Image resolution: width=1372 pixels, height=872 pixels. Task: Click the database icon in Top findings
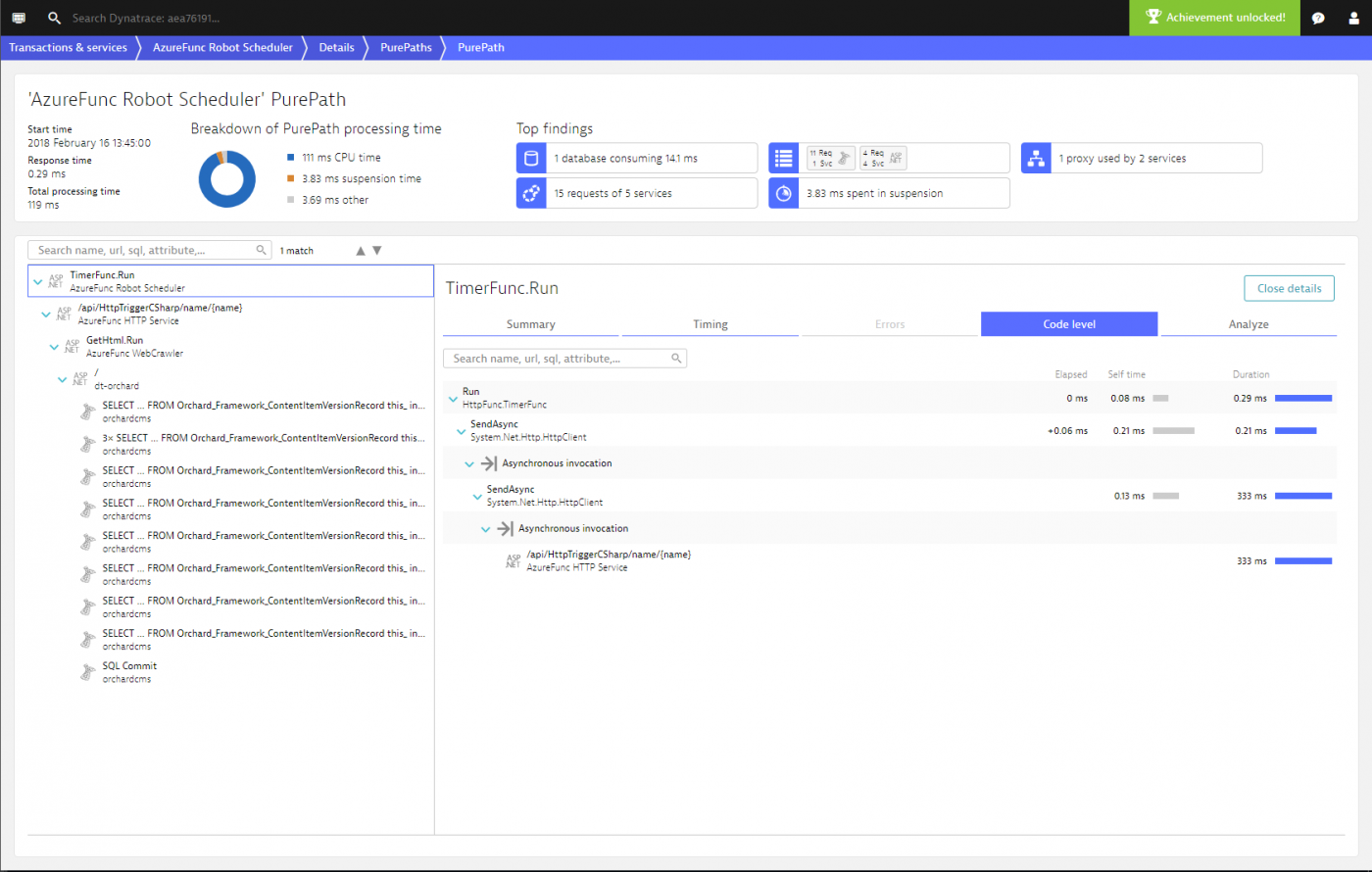(x=531, y=158)
